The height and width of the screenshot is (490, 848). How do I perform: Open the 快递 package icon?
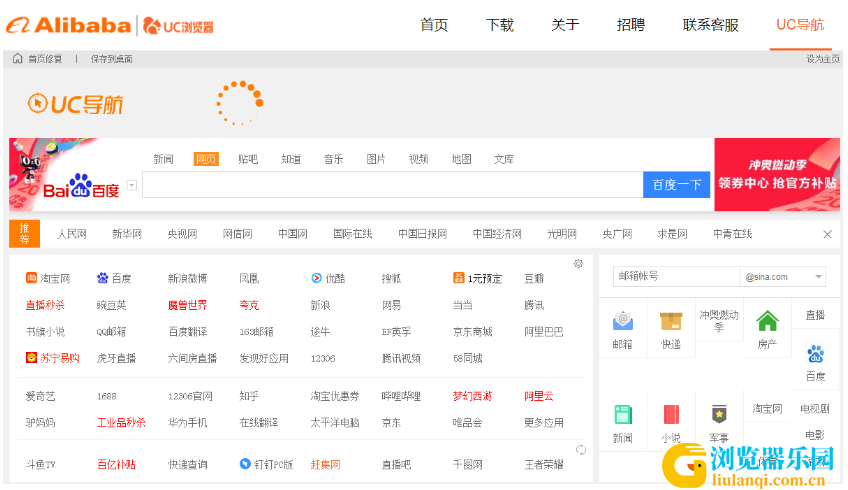671,321
